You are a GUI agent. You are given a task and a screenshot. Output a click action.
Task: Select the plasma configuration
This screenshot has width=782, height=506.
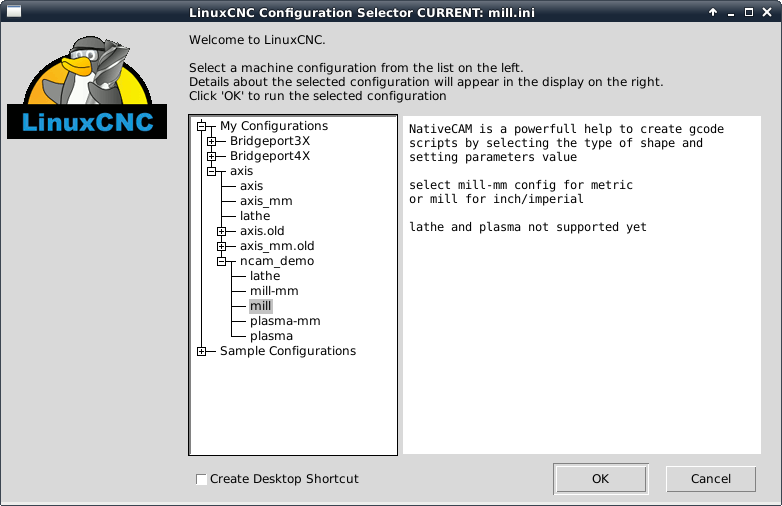(x=271, y=336)
